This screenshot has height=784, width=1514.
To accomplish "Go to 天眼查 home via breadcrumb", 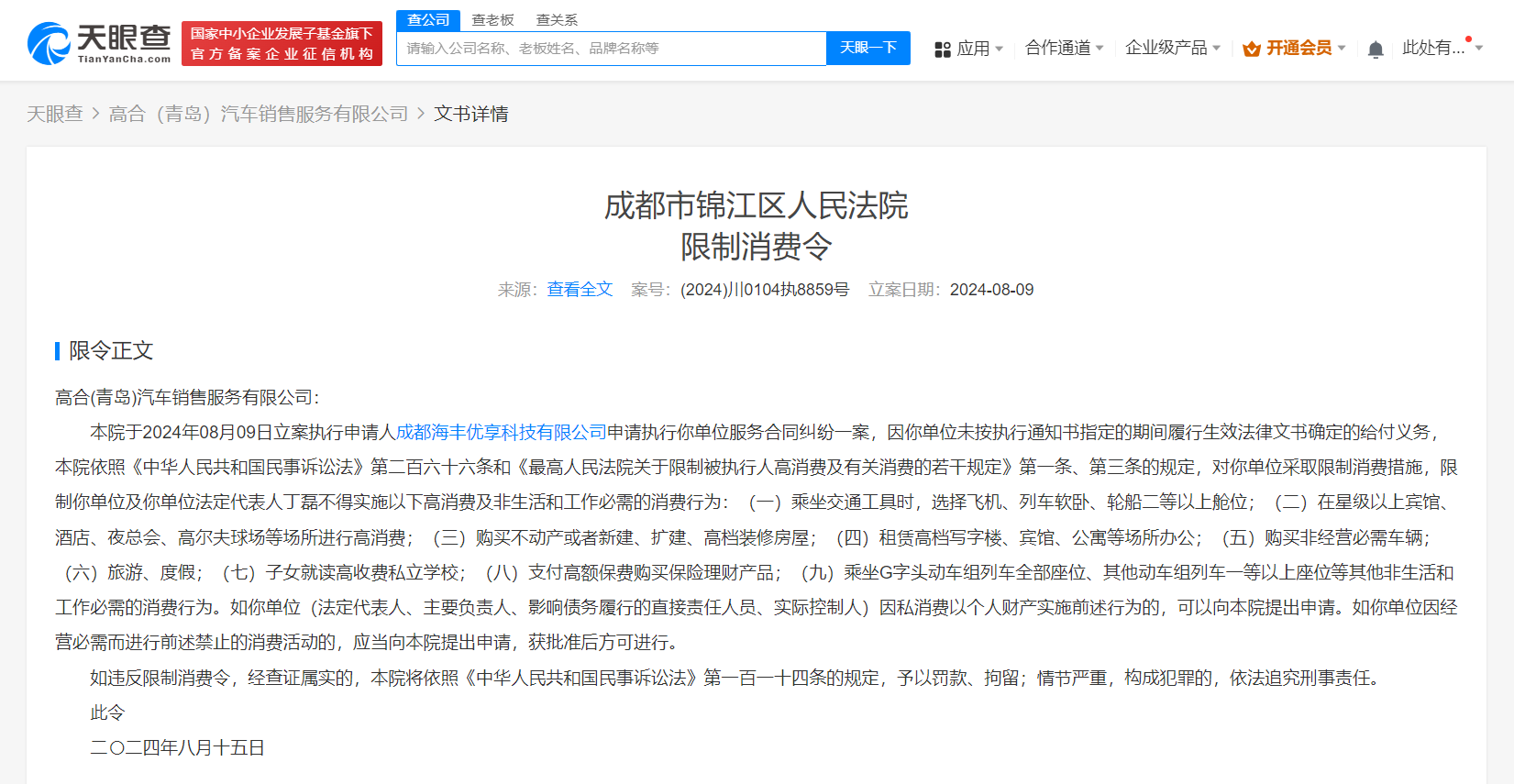I will 54,114.
